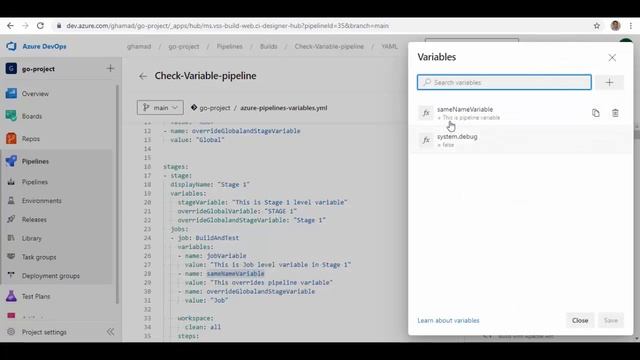Click the Save button in Variables panel
This screenshot has height=360, width=640.
pos(611,320)
